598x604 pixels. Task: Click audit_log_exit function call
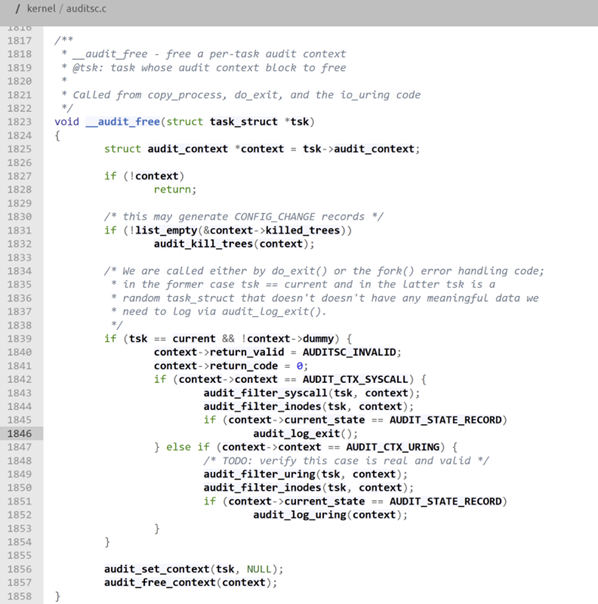click(296, 434)
